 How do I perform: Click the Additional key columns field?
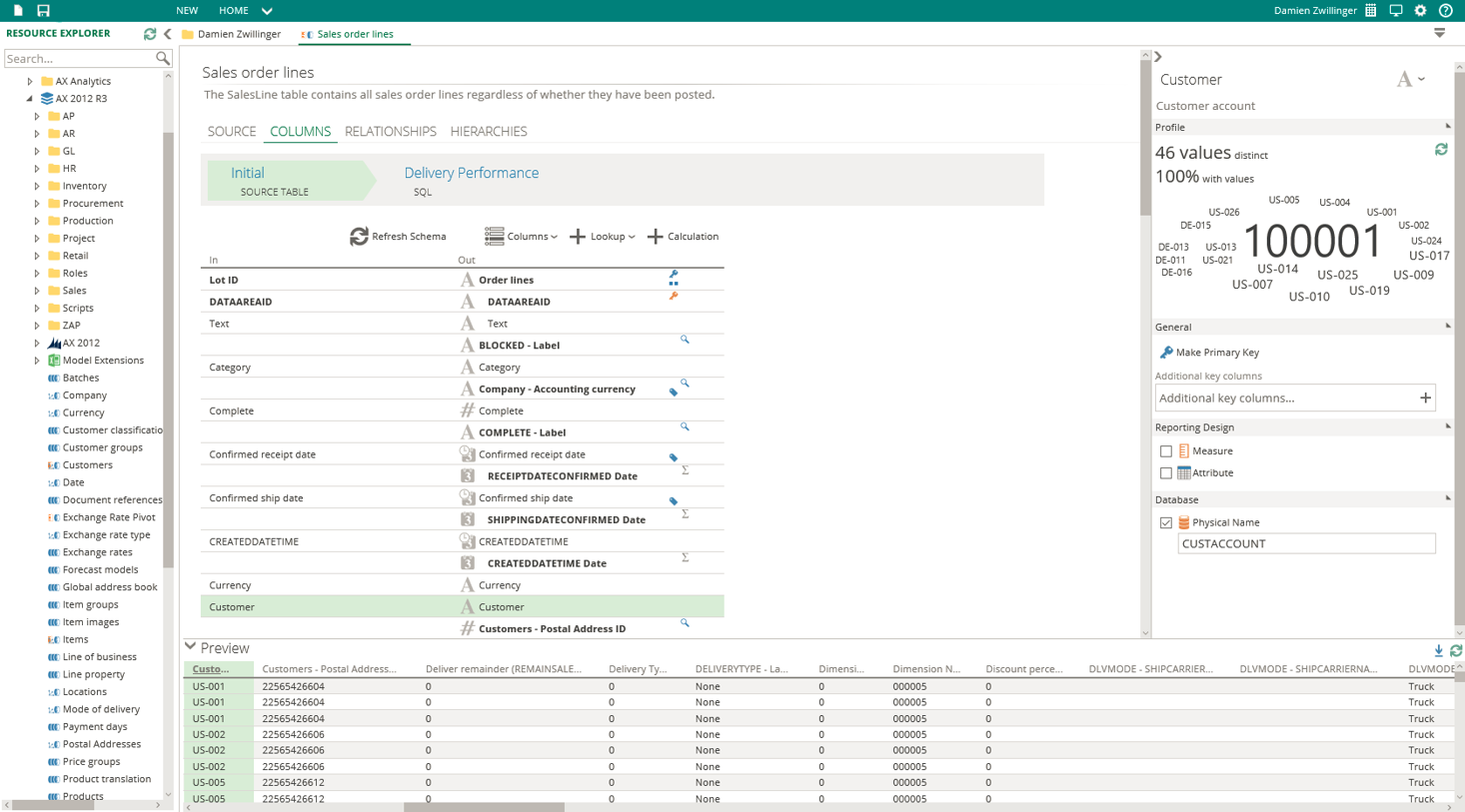point(1284,399)
